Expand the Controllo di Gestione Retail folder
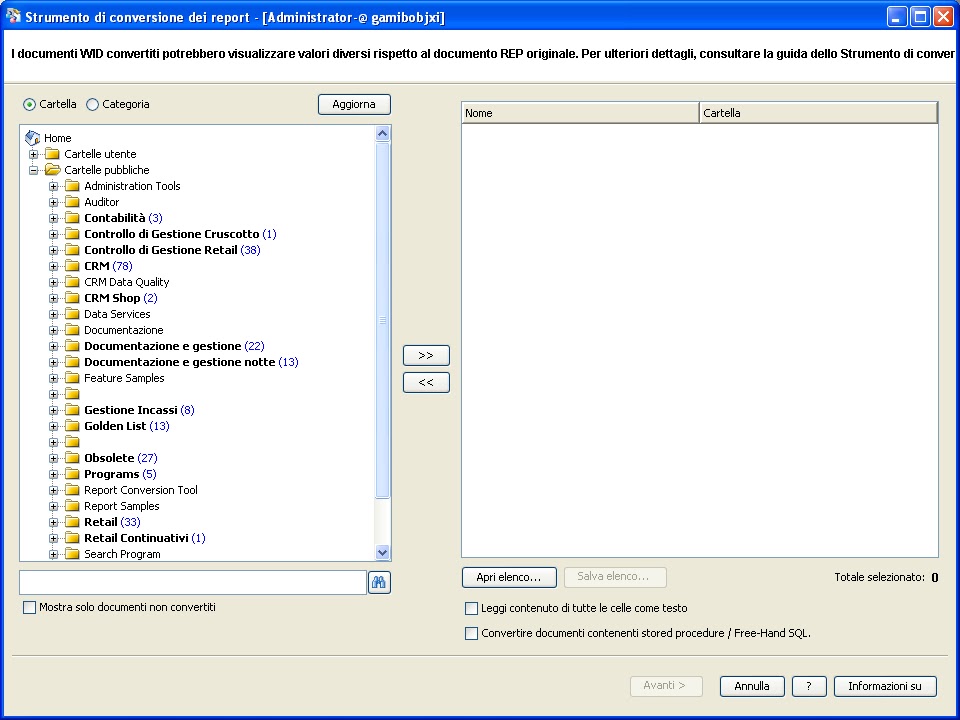The width and height of the screenshot is (960, 720). click(53, 249)
